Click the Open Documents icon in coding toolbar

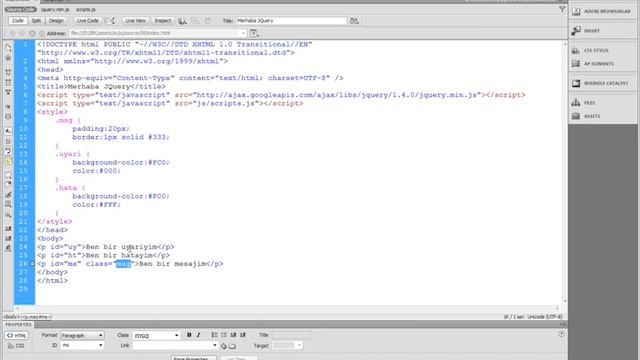[x=8, y=48]
